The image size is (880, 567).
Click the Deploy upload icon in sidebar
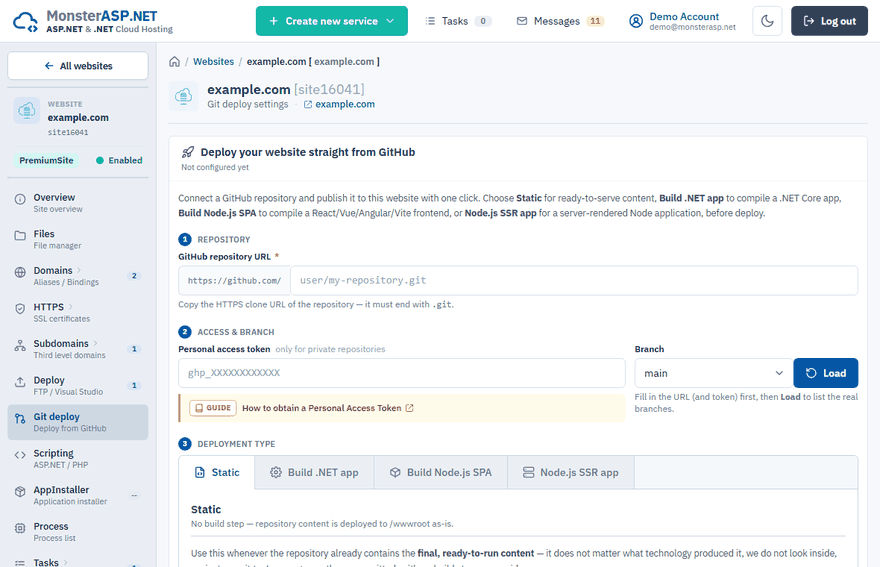[20, 382]
